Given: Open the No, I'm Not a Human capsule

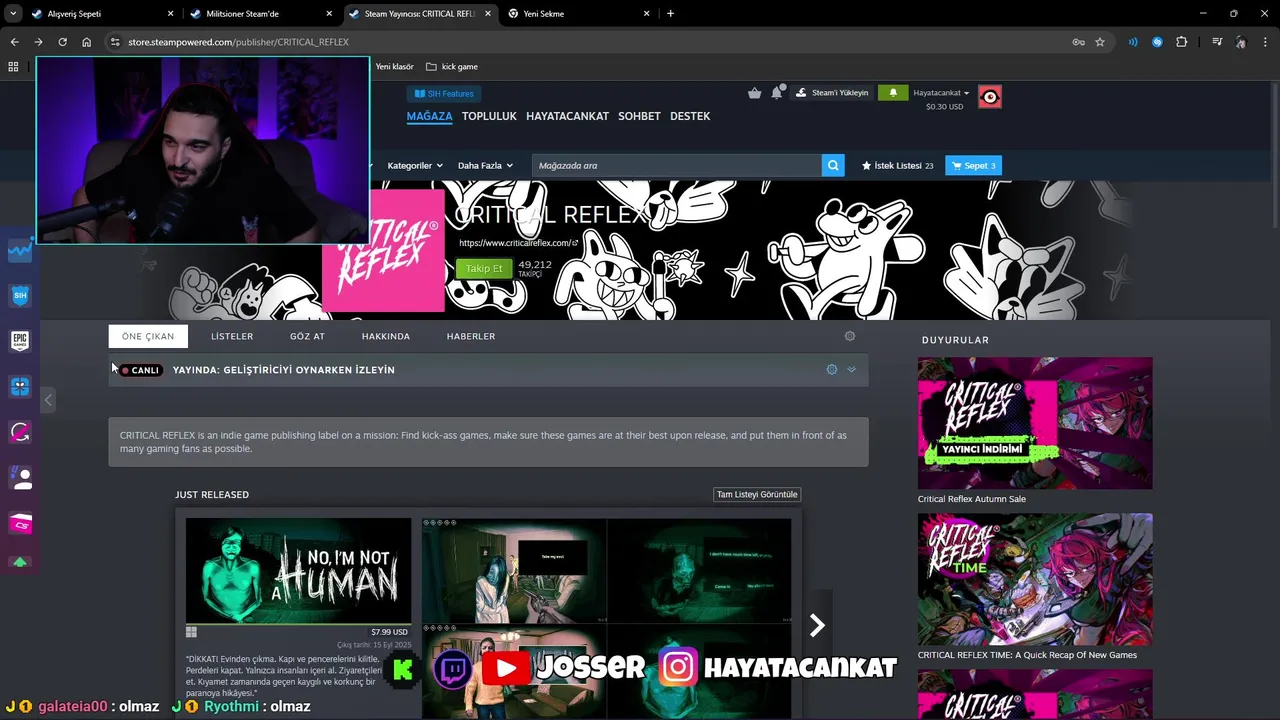Looking at the screenshot, I should click(298, 571).
